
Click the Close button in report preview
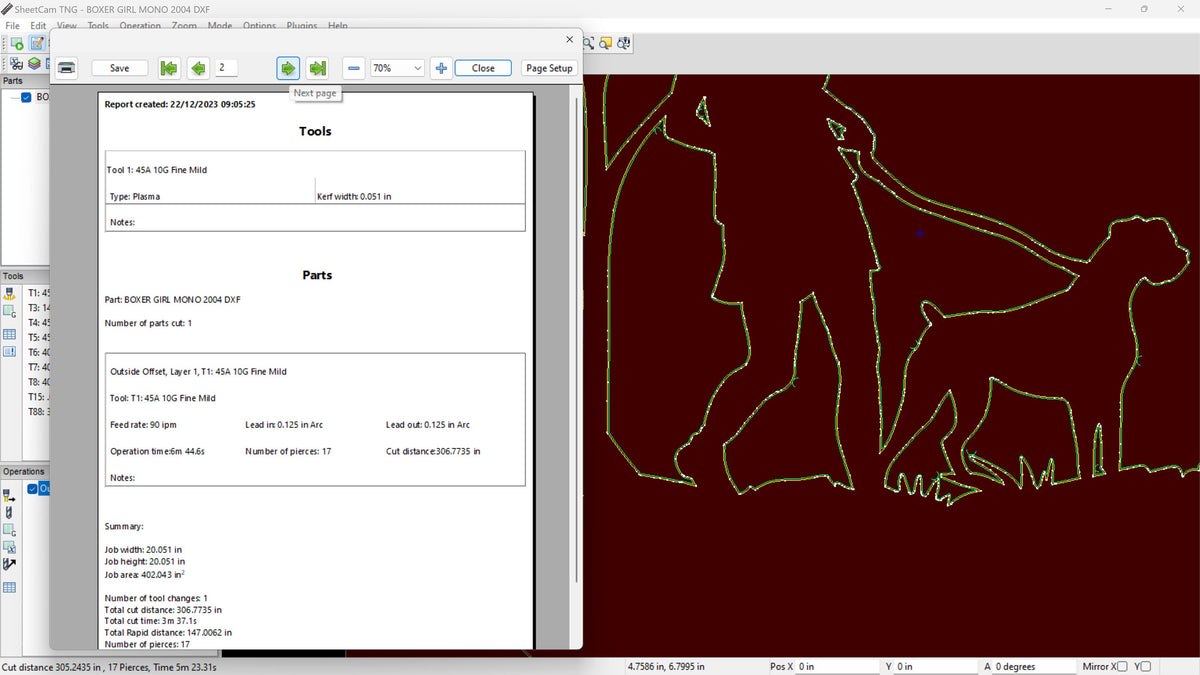click(x=483, y=68)
